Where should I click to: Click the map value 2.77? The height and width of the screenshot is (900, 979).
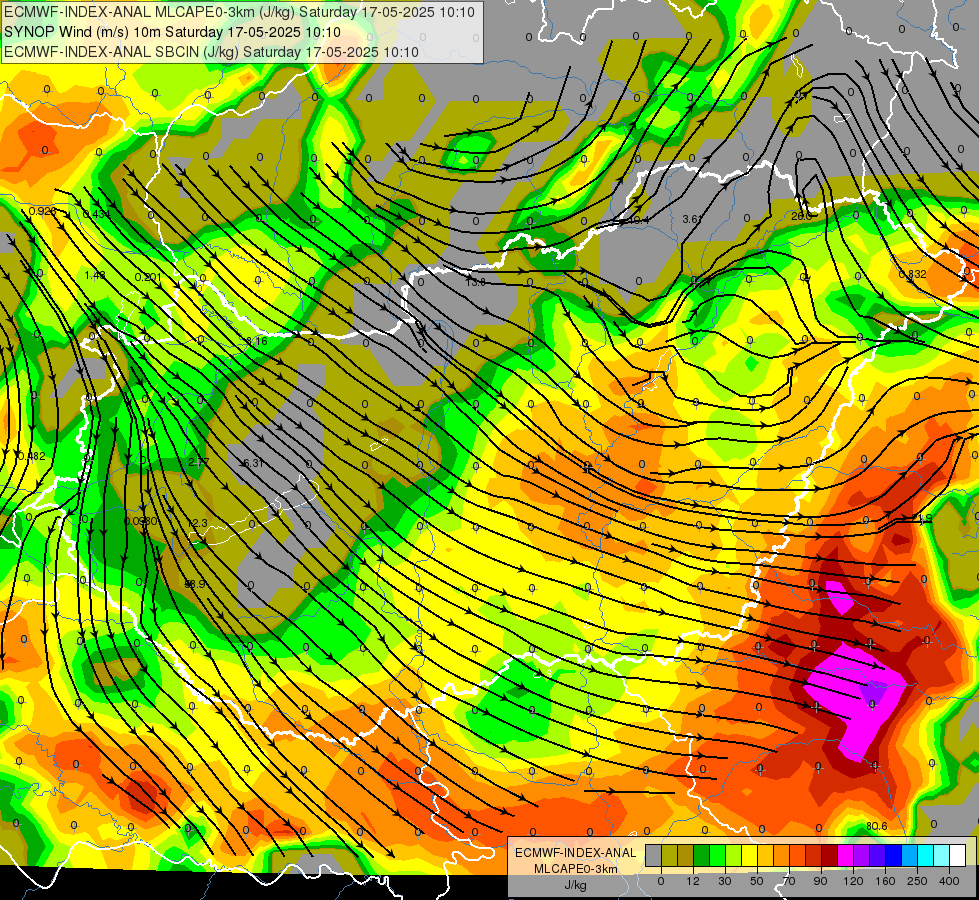(199, 462)
